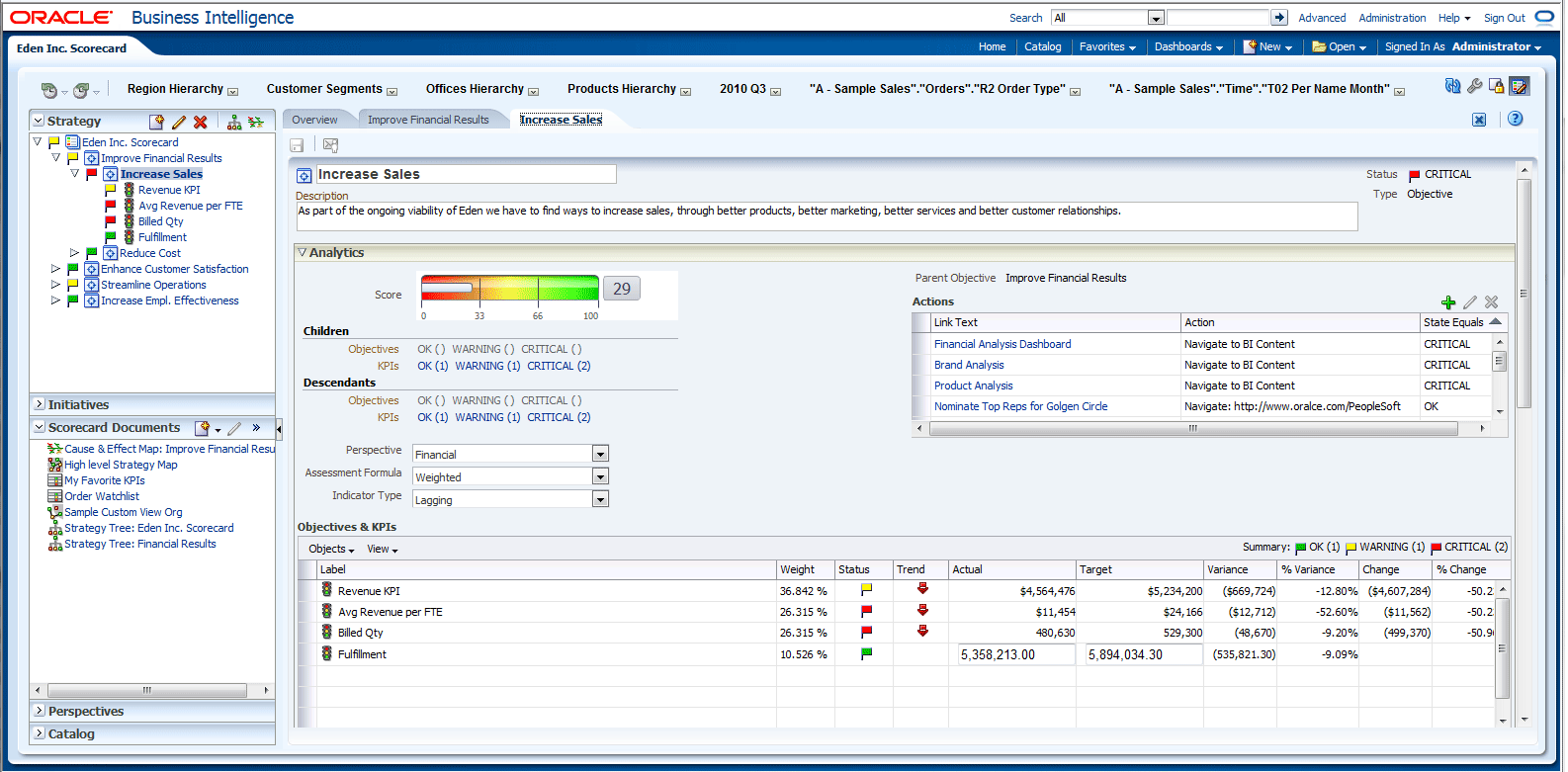Open the Financial Analysis Dashboard link
Screen dimensions: 1568x772
point(1002,344)
